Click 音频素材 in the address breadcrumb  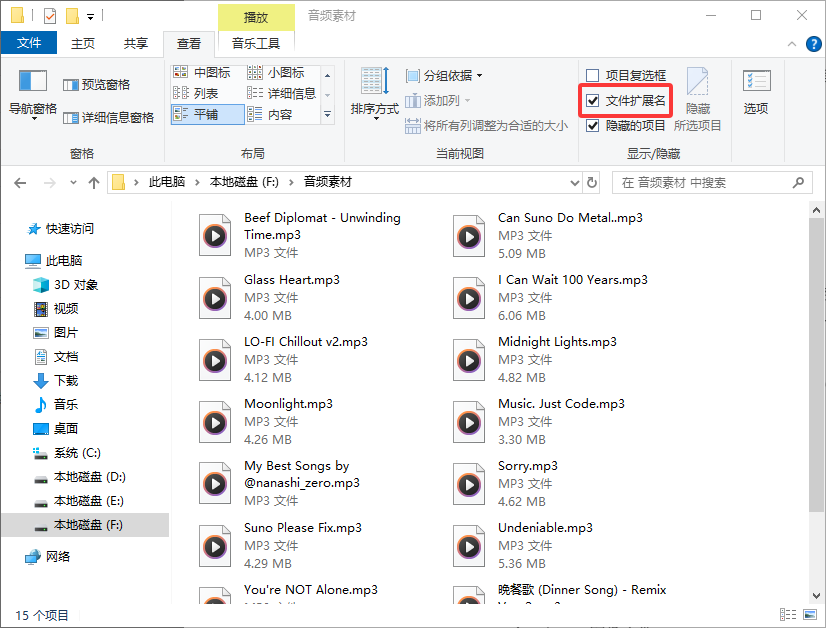328,182
